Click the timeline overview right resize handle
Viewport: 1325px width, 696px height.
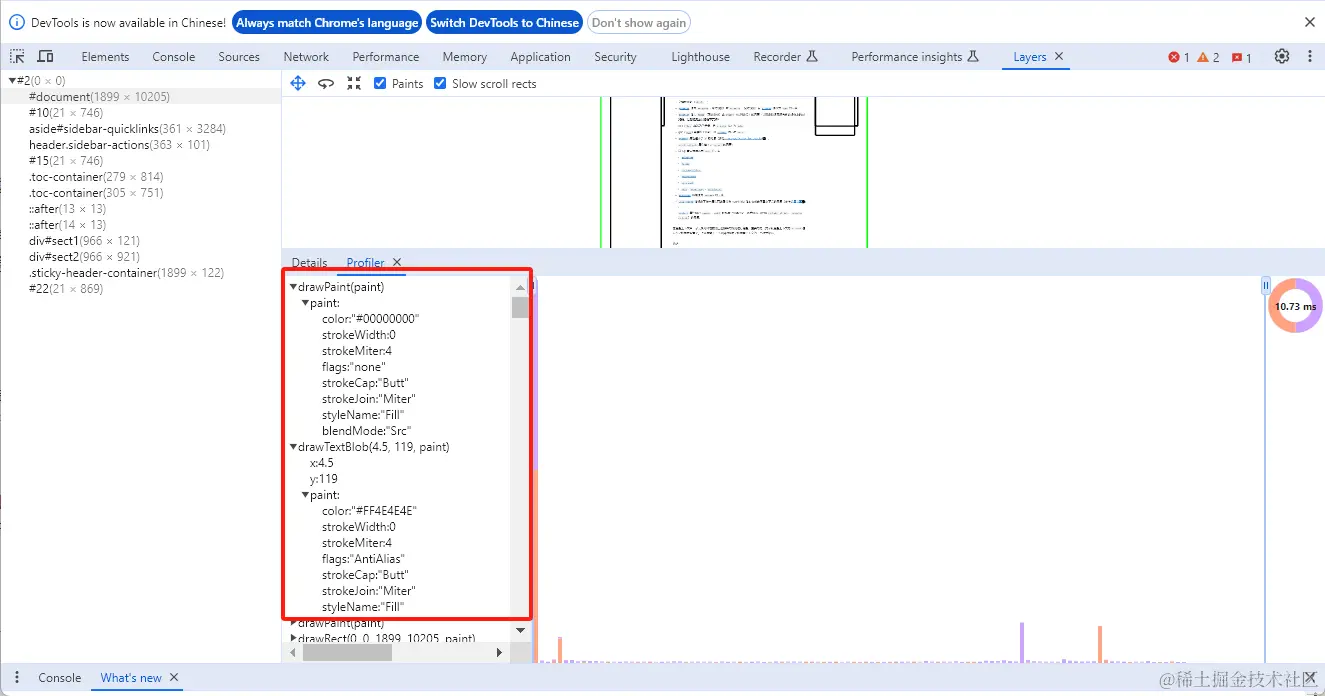point(1265,285)
